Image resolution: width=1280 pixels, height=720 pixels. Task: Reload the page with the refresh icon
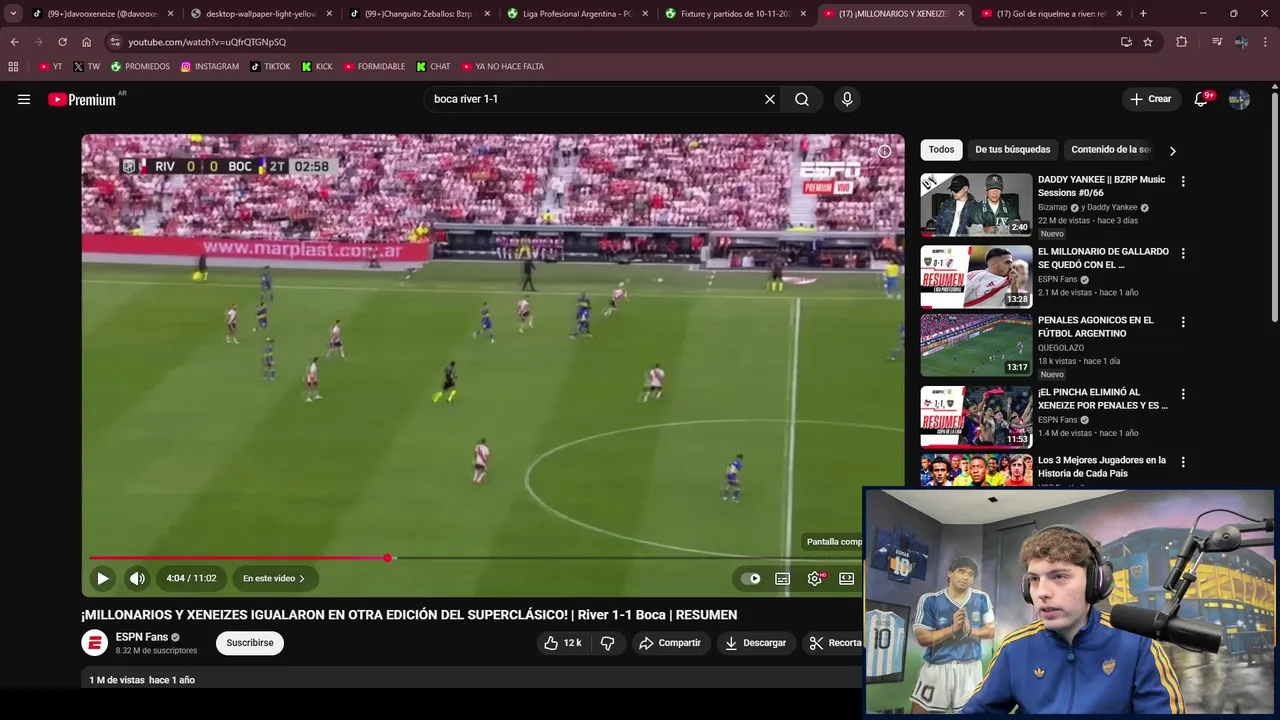coord(62,42)
